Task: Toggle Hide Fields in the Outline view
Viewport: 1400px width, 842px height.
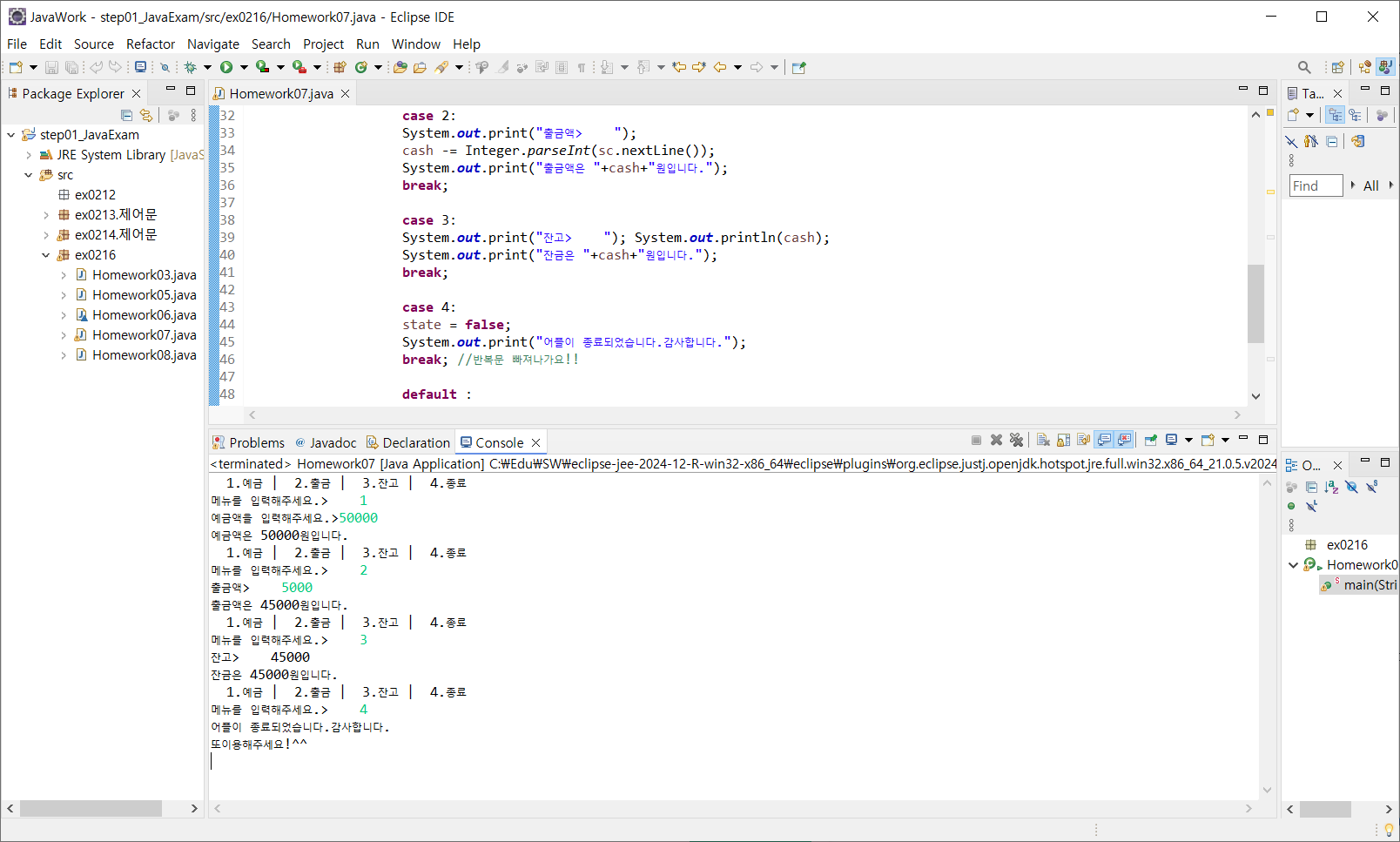Action: pos(1351,487)
